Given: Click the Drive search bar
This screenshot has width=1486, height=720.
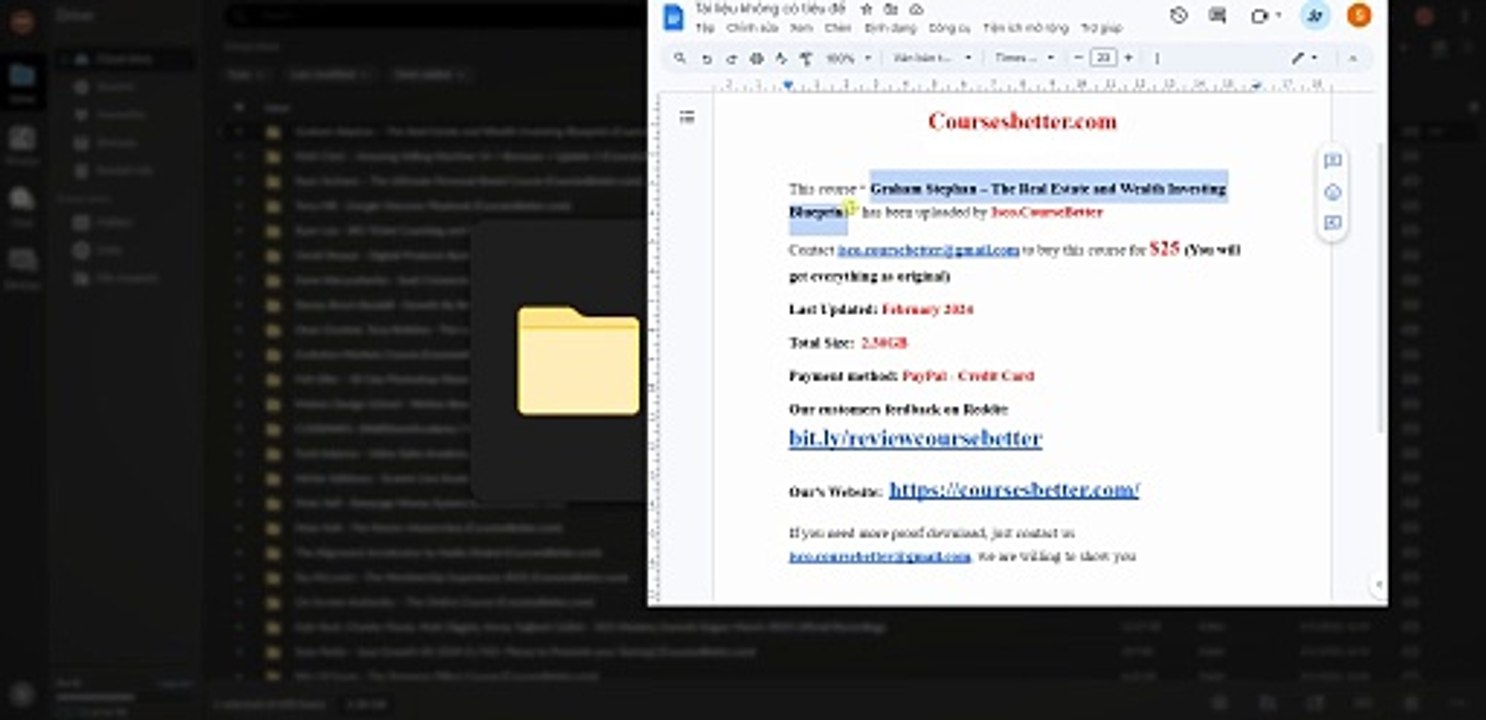Looking at the screenshot, I should 435,15.
